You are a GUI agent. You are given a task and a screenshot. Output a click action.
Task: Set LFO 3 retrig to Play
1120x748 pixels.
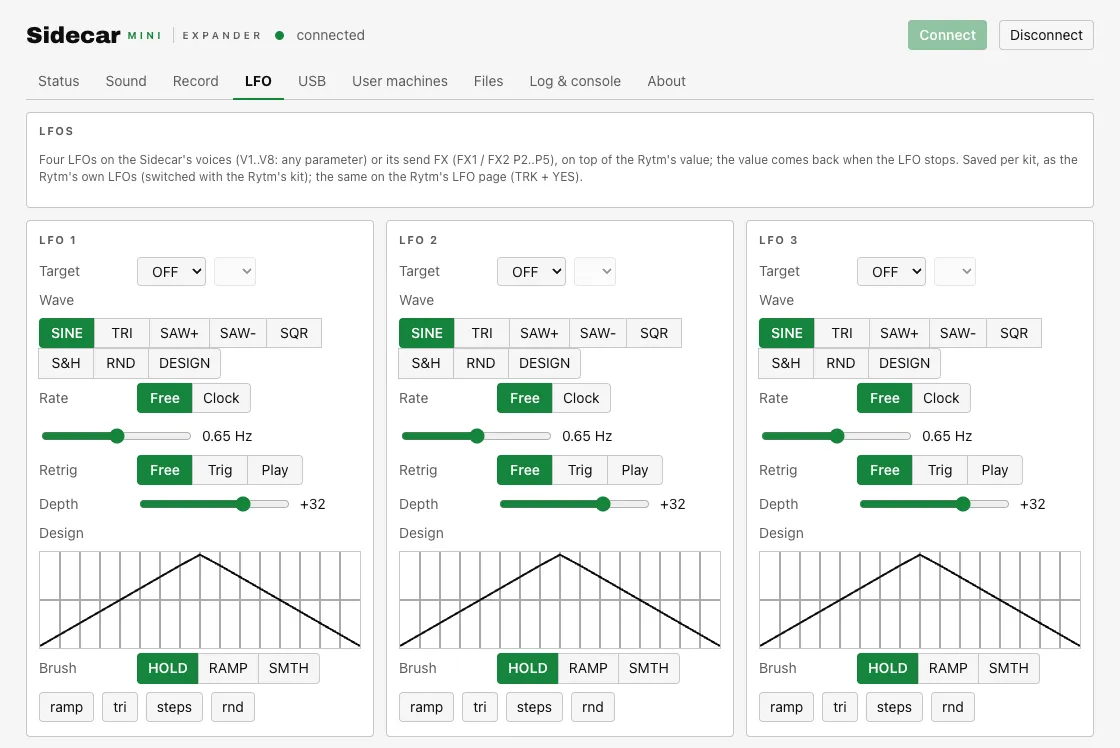994,470
